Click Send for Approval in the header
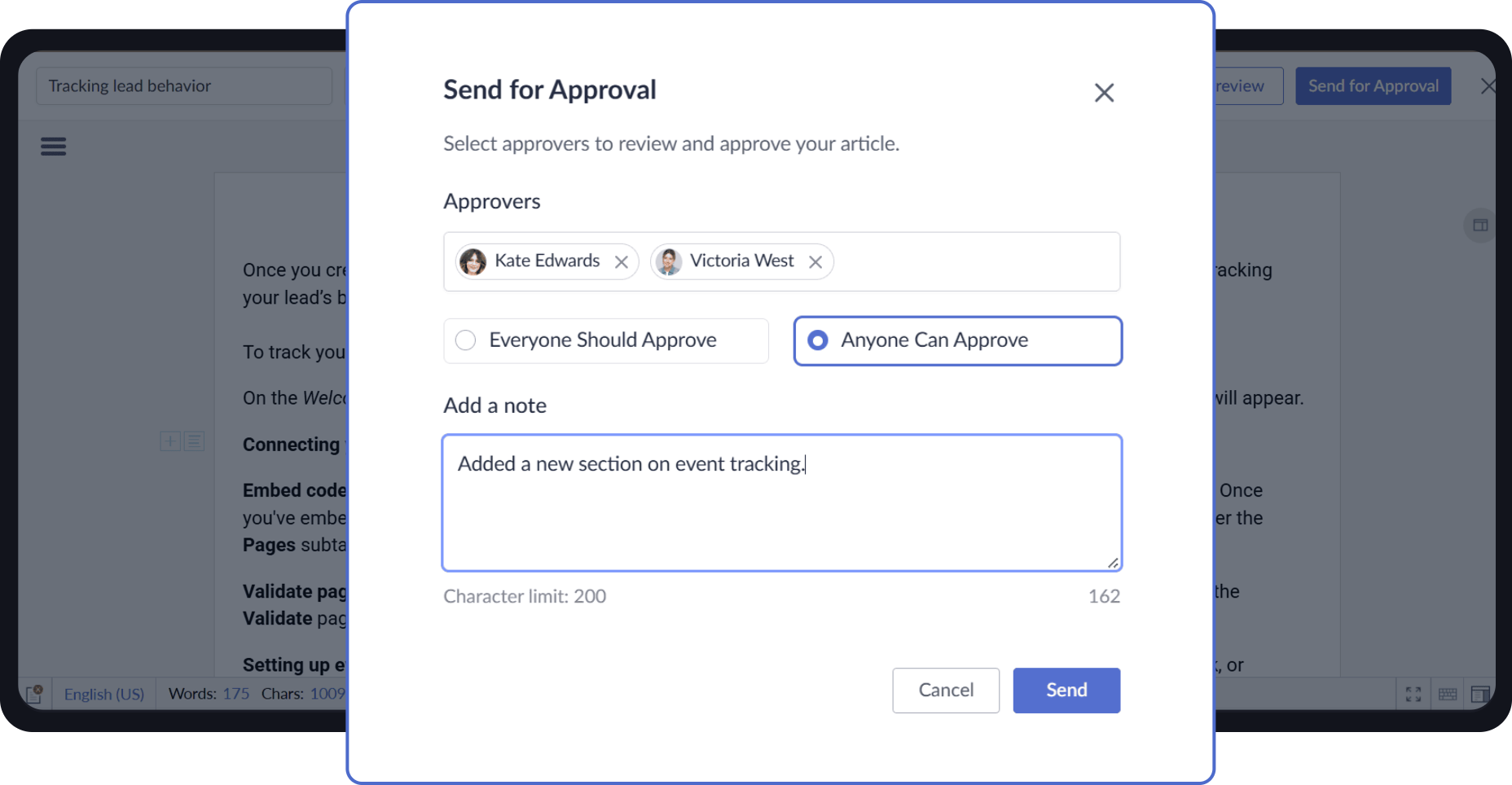 1372,86
